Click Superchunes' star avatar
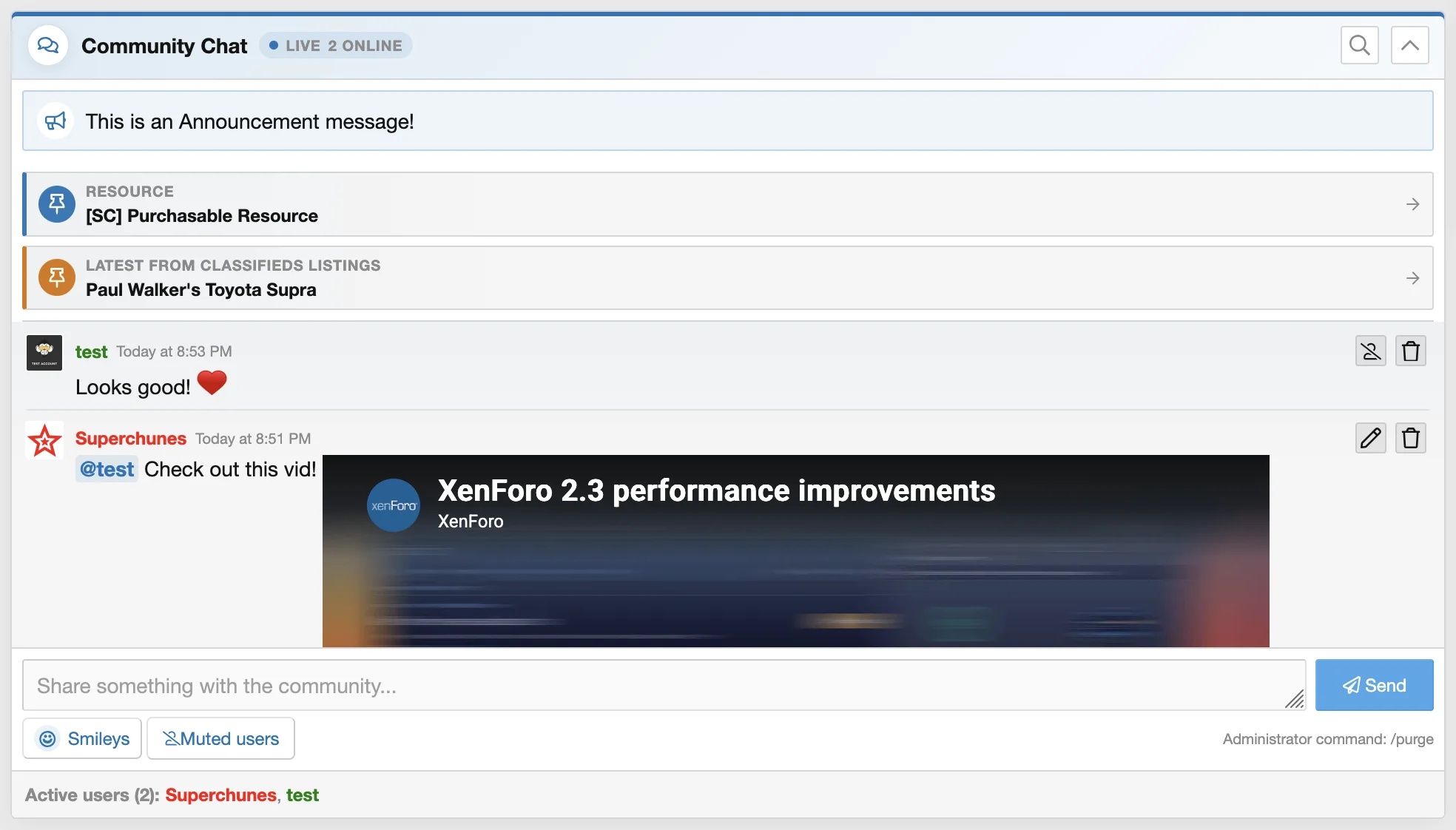This screenshot has width=1456, height=830. point(44,440)
